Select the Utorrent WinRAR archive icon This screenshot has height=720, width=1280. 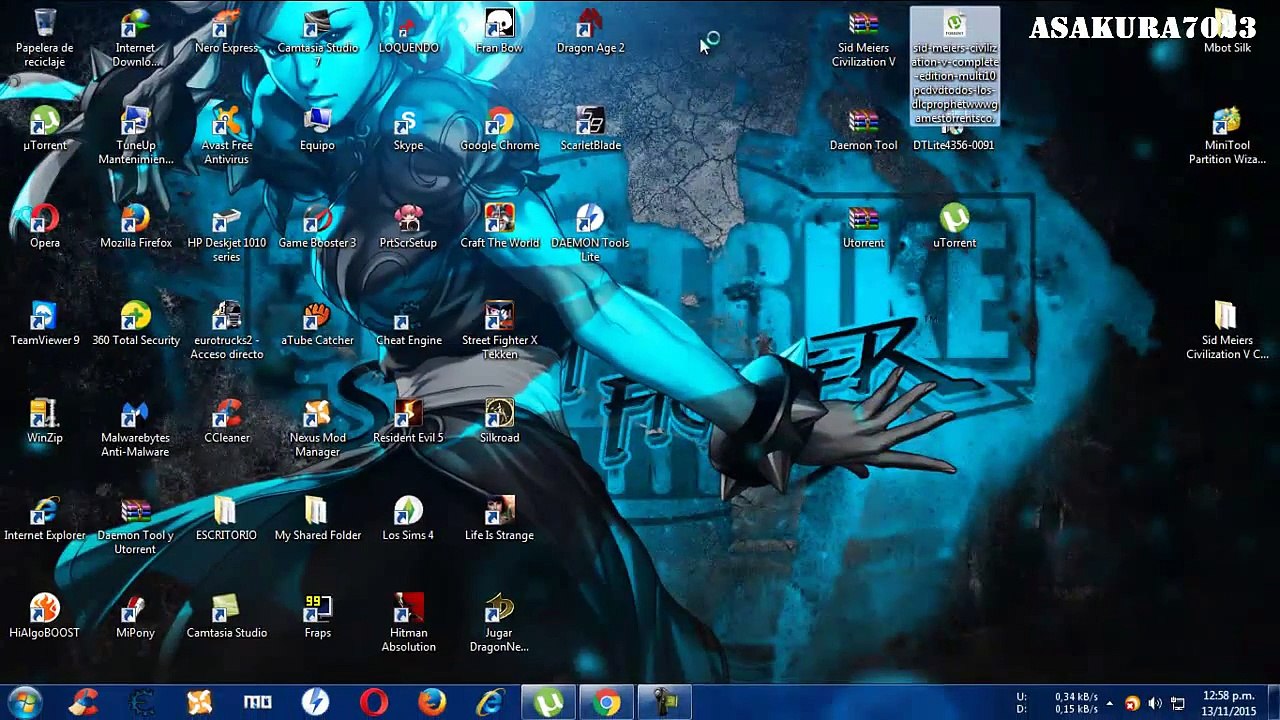(x=863, y=227)
